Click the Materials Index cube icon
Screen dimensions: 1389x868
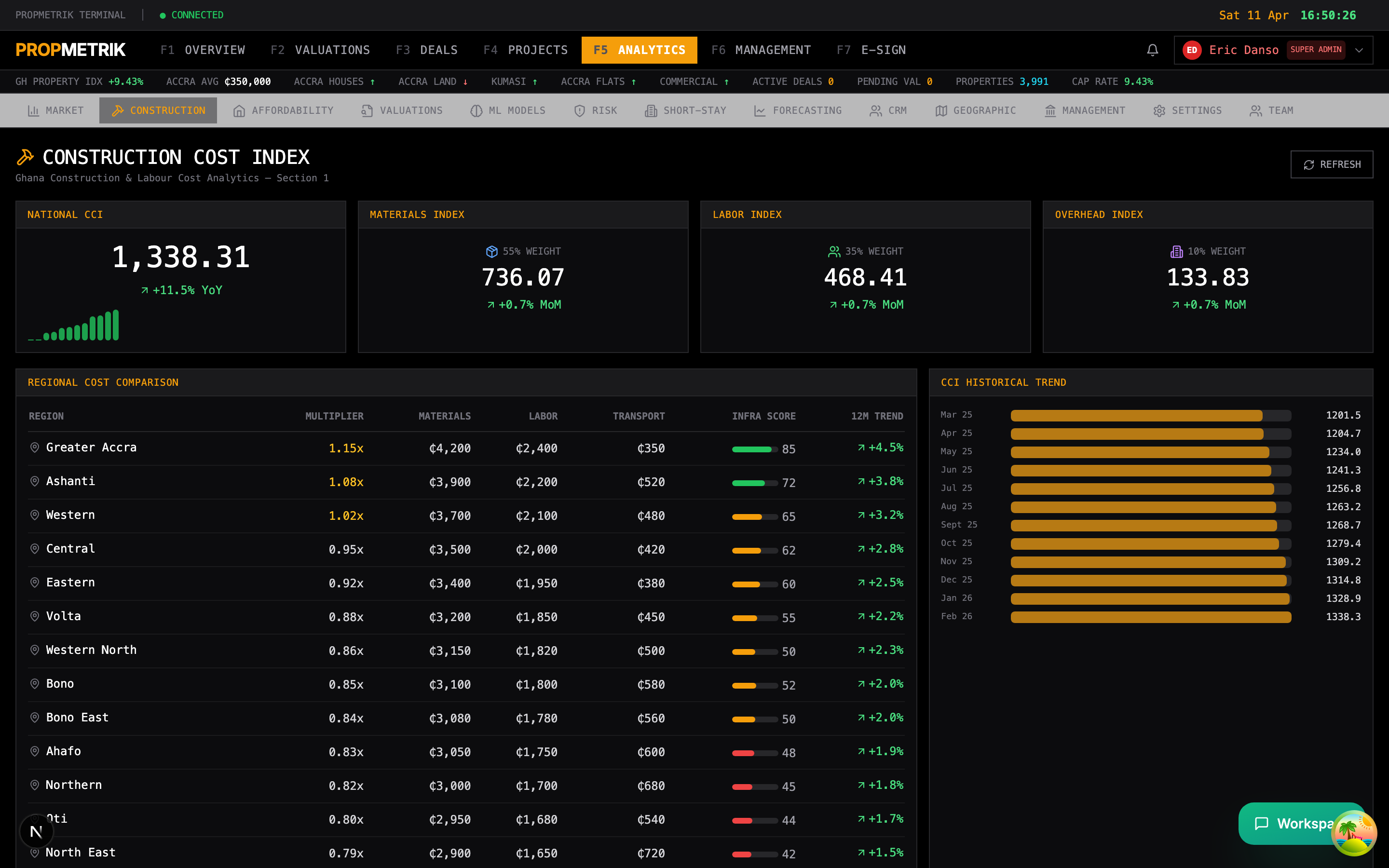click(x=492, y=251)
